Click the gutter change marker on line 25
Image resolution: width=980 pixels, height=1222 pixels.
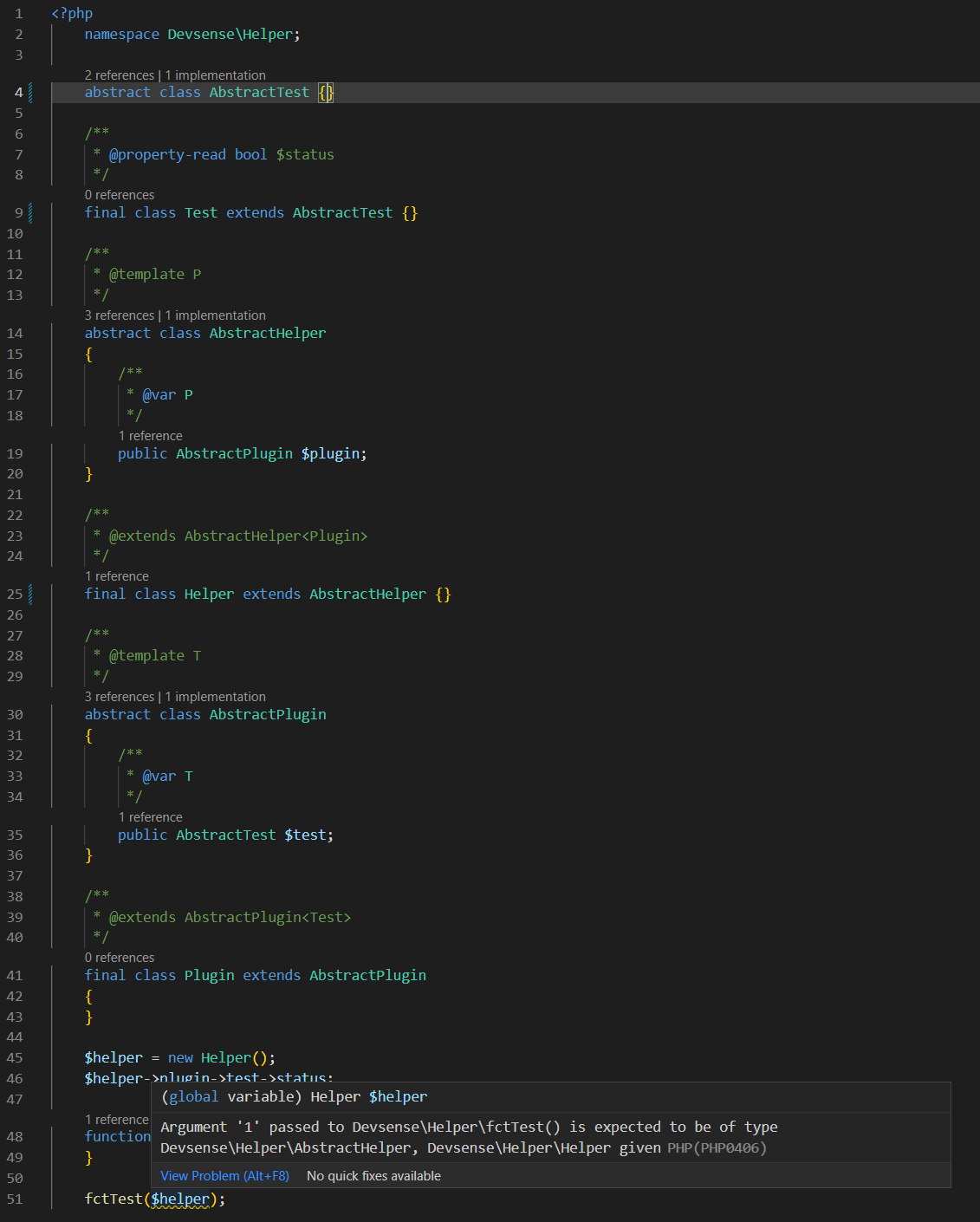(x=31, y=594)
